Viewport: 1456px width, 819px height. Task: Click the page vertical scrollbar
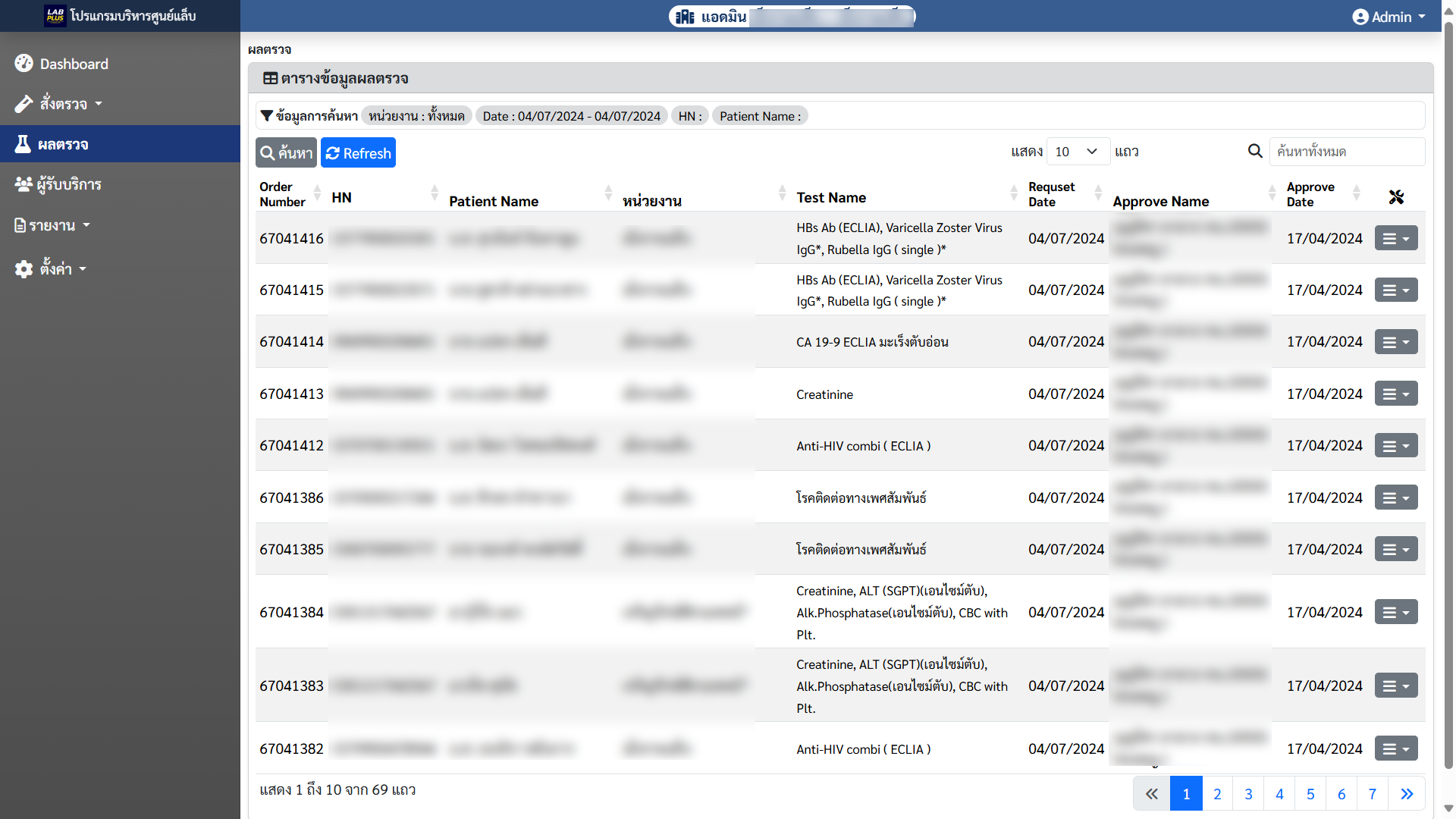tap(1448, 394)
